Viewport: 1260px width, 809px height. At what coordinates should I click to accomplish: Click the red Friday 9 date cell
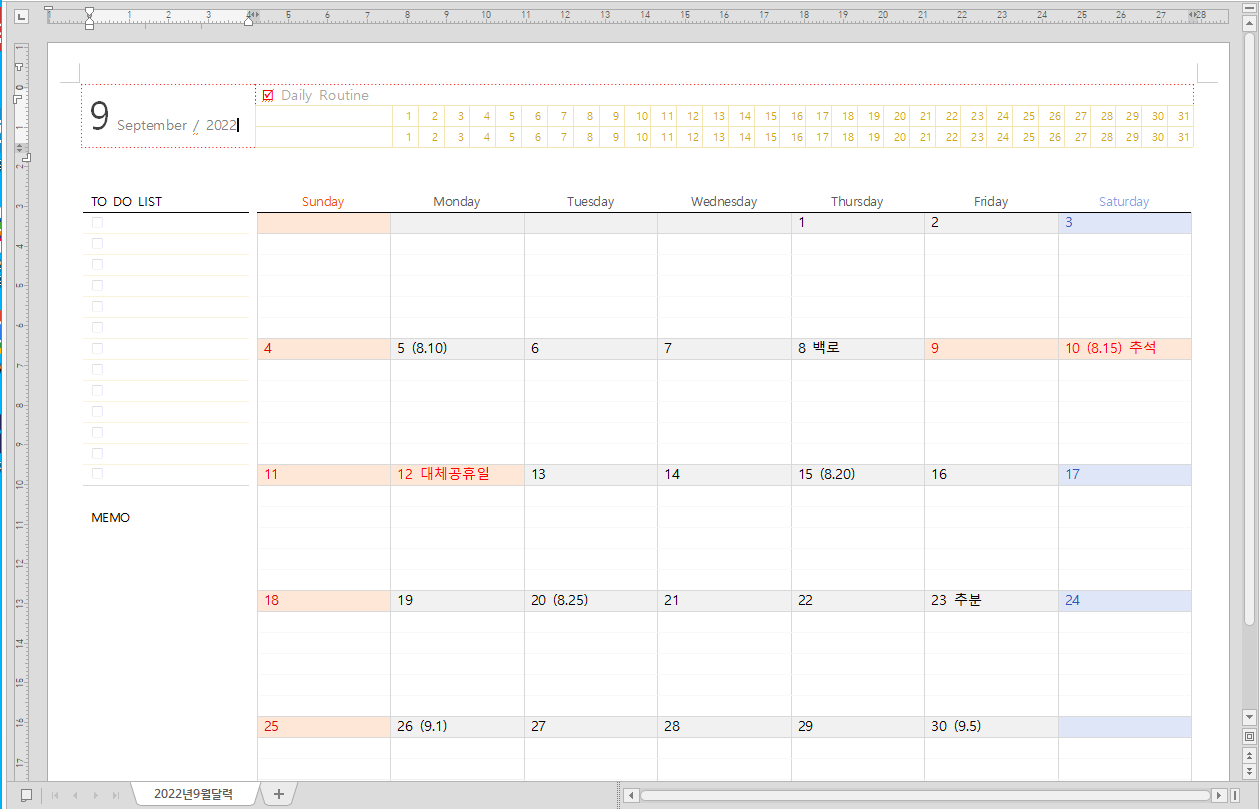(x=991, y=349)
